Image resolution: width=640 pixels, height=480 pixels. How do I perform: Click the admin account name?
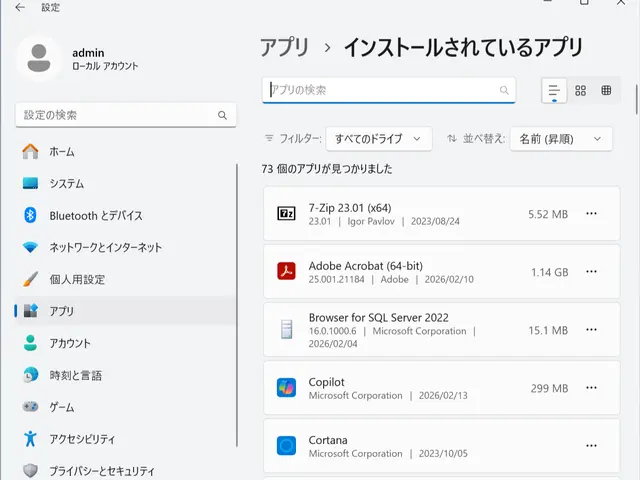pos(88,53)
